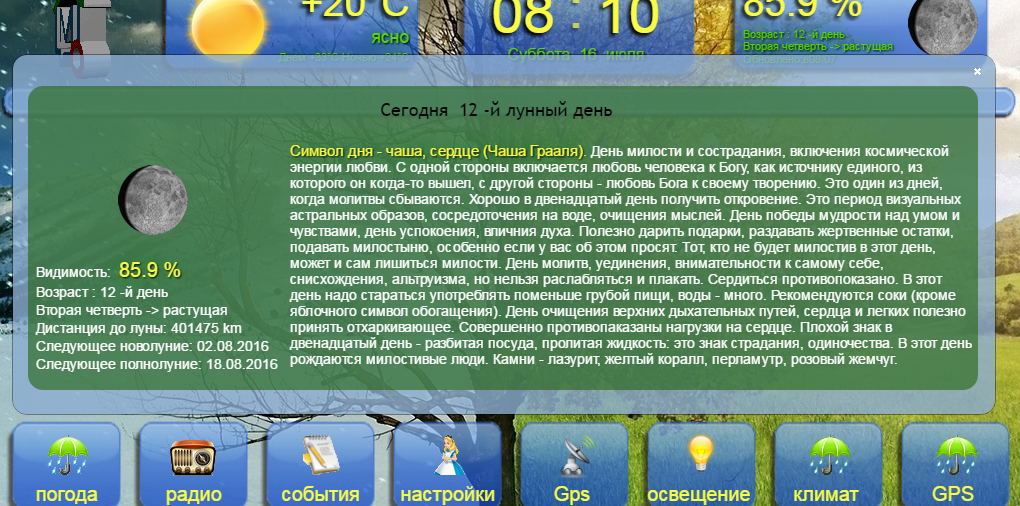
Task: Click the satellite dish icon
Action: click(x=575, y=456)
